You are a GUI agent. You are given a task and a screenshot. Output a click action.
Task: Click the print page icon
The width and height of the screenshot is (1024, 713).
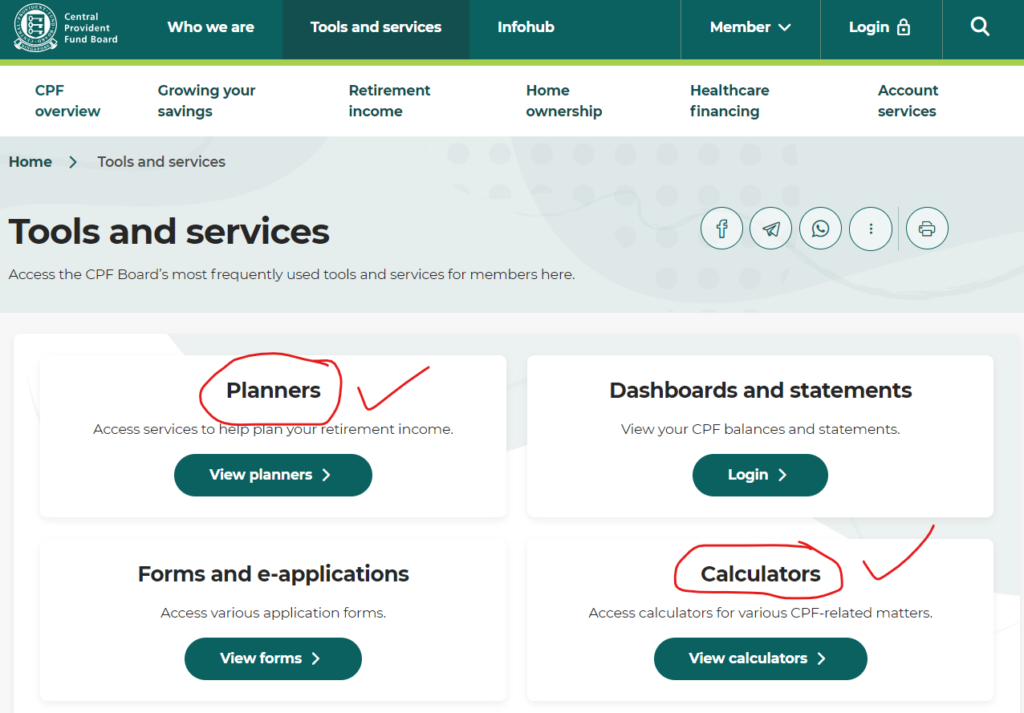tap(927, 229)
